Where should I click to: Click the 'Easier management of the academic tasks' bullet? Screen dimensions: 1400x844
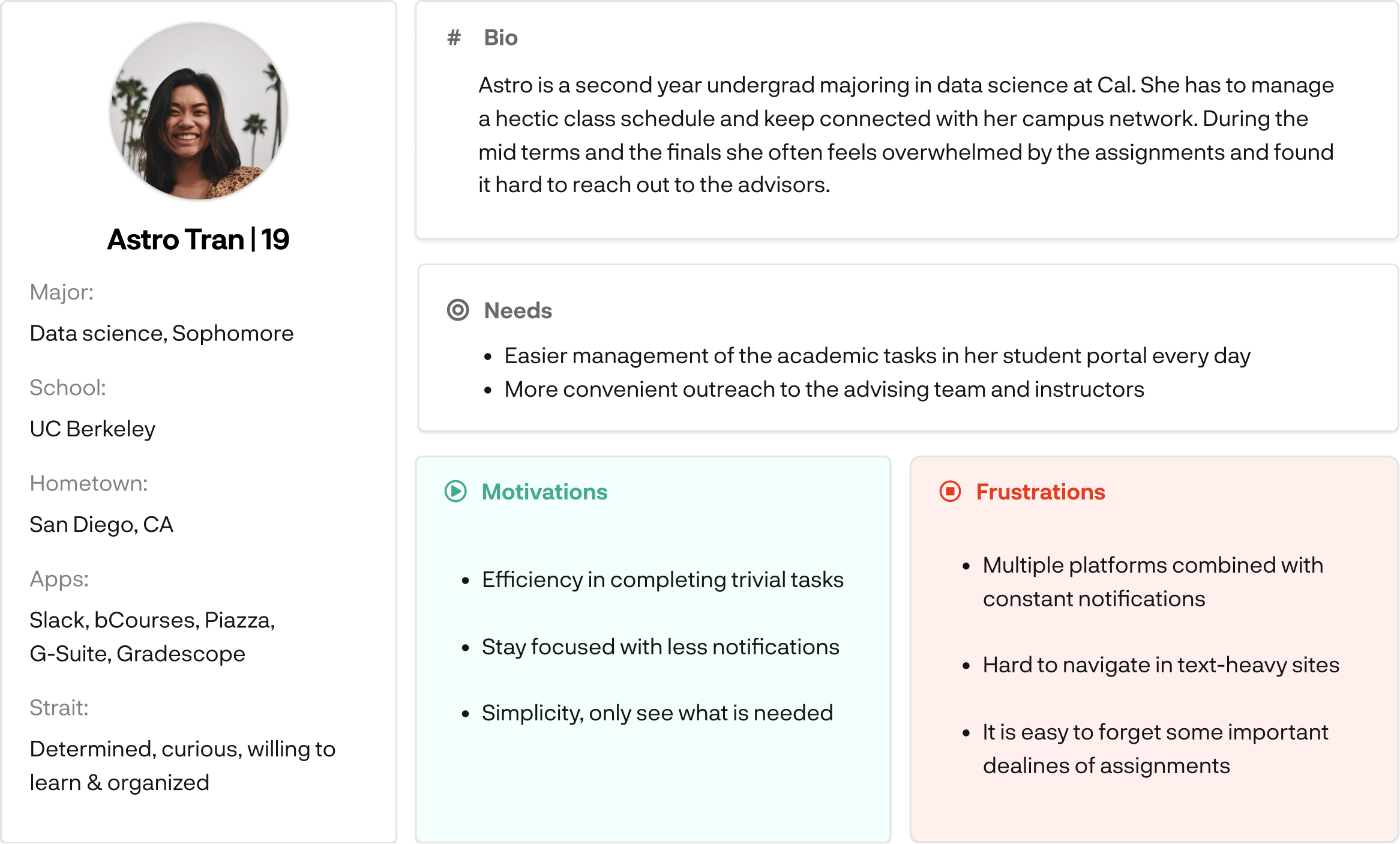coord(877,356)
